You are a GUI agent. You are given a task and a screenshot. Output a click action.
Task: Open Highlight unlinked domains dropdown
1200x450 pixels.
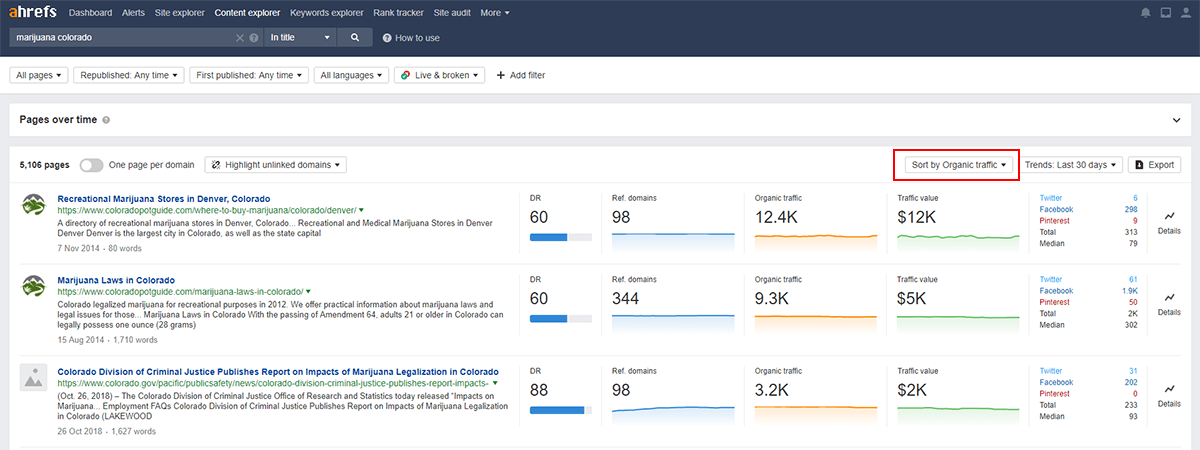(x=276, y=165)
